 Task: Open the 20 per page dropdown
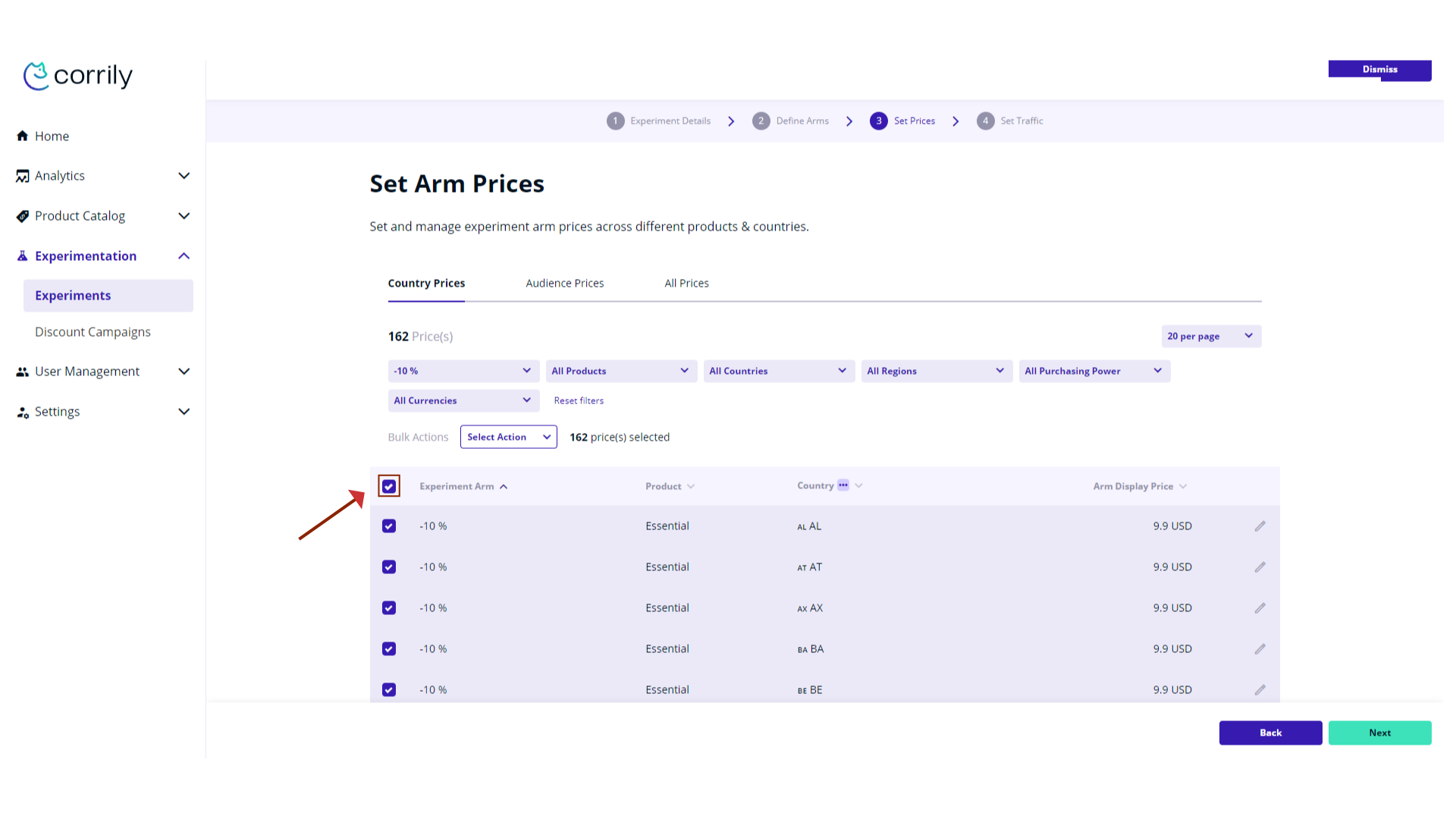point(1210,336)
